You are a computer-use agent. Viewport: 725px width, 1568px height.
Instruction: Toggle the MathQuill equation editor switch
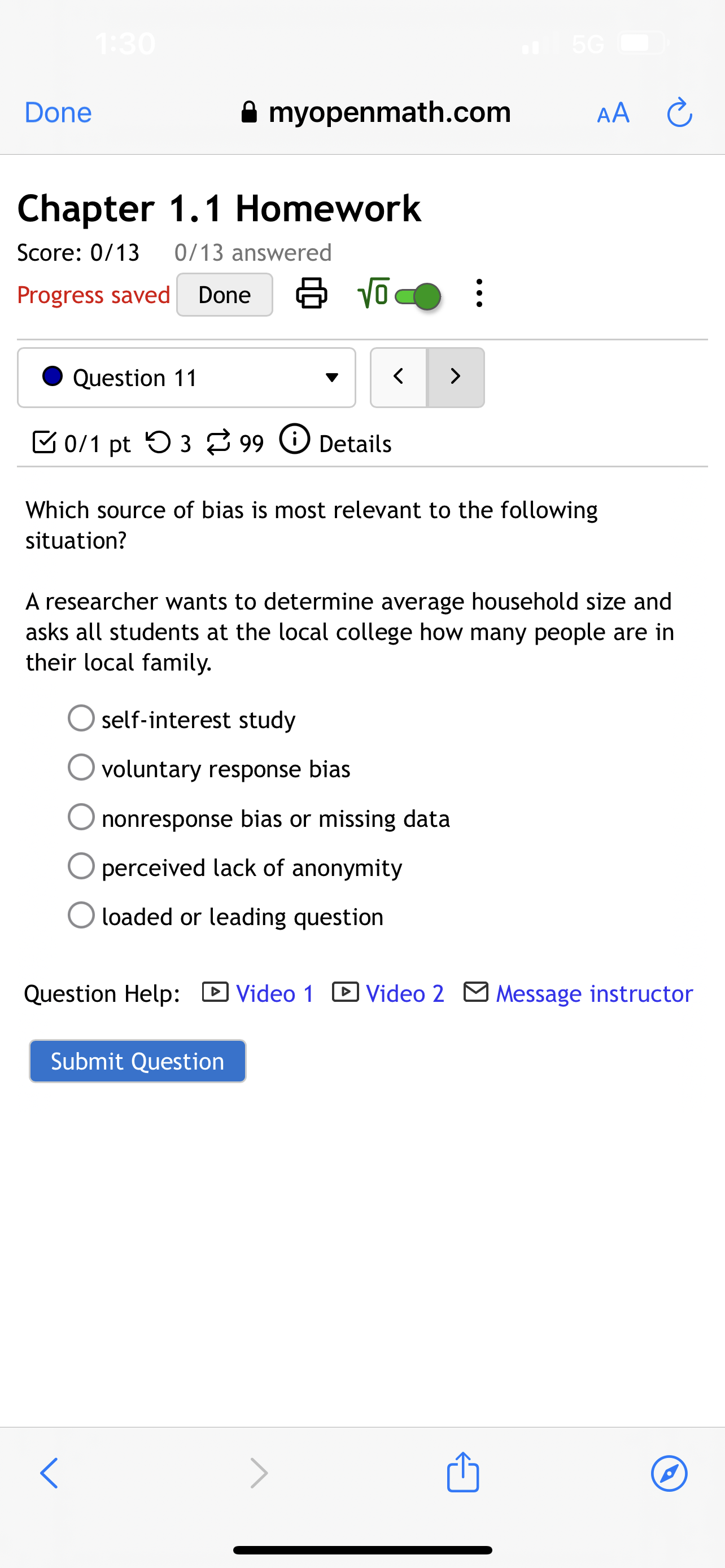point(418,296)
